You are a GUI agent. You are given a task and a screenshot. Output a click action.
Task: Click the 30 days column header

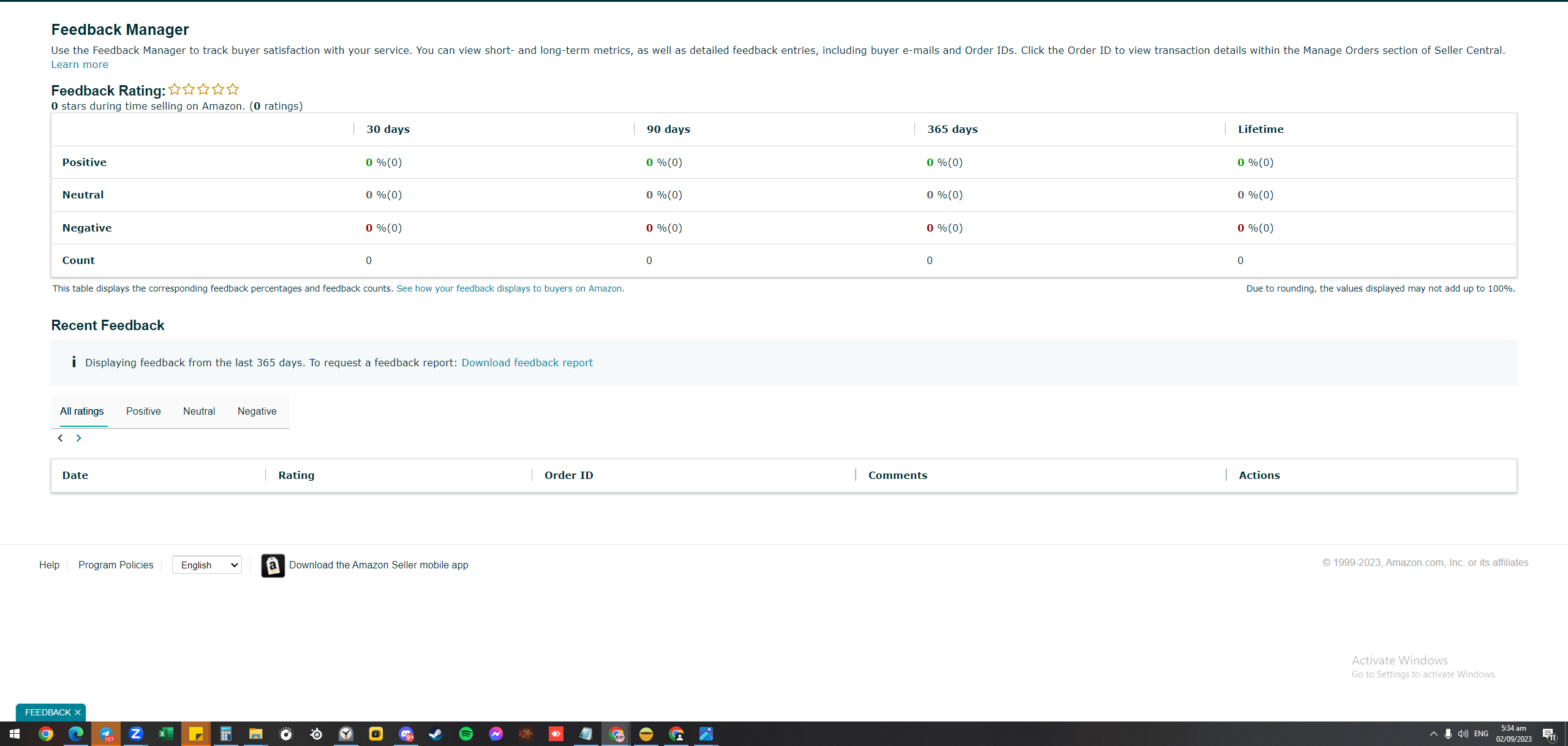(388, 129)
